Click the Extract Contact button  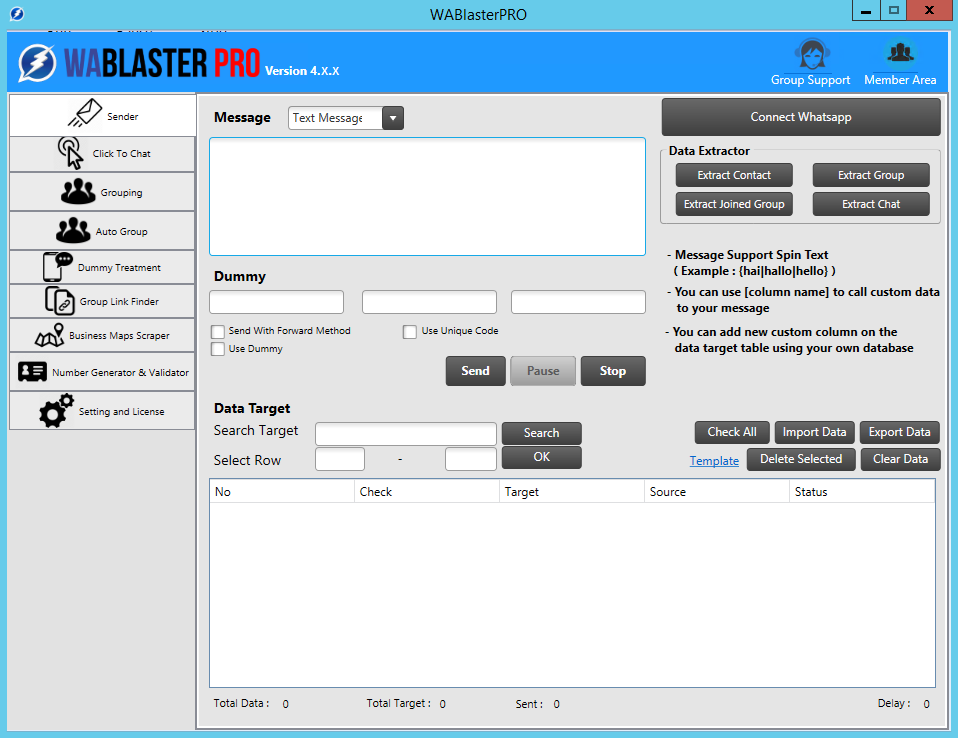click(x=734, y=175)
